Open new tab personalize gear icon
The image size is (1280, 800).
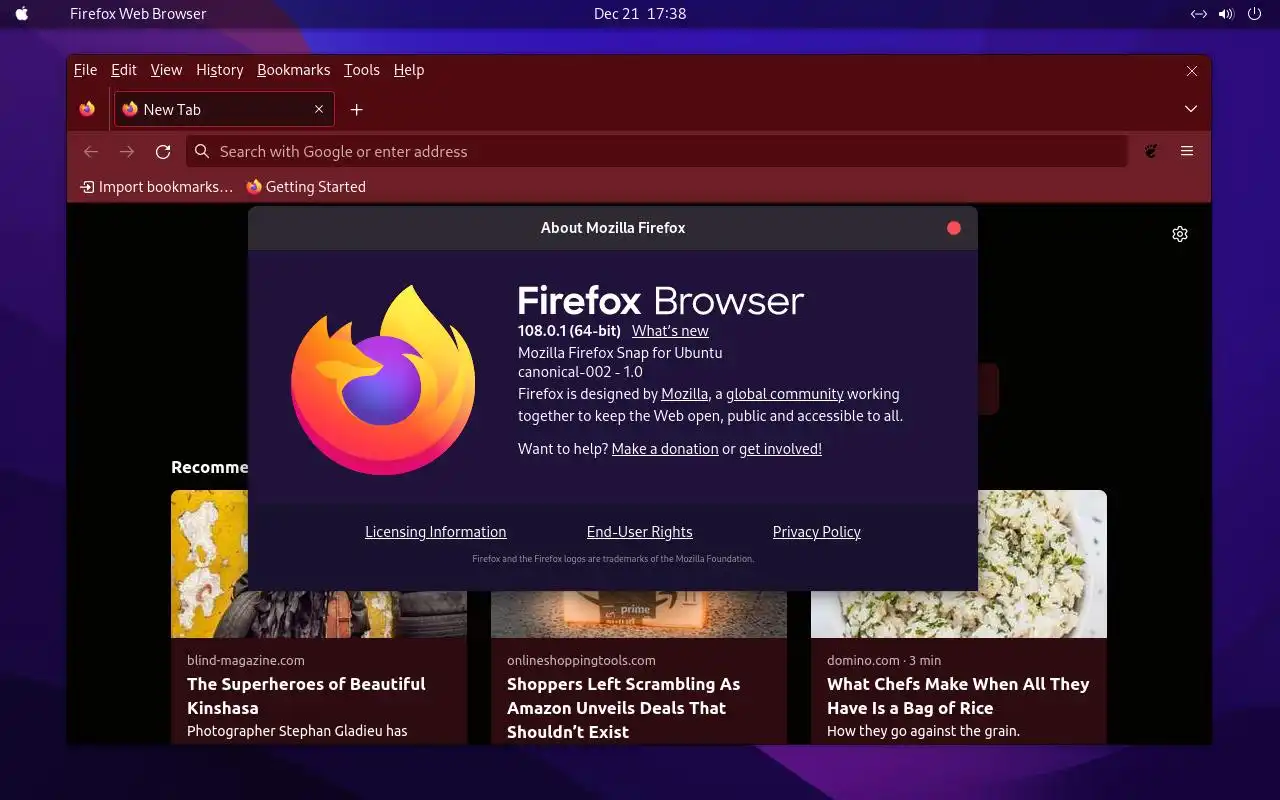pos(1180,234)
